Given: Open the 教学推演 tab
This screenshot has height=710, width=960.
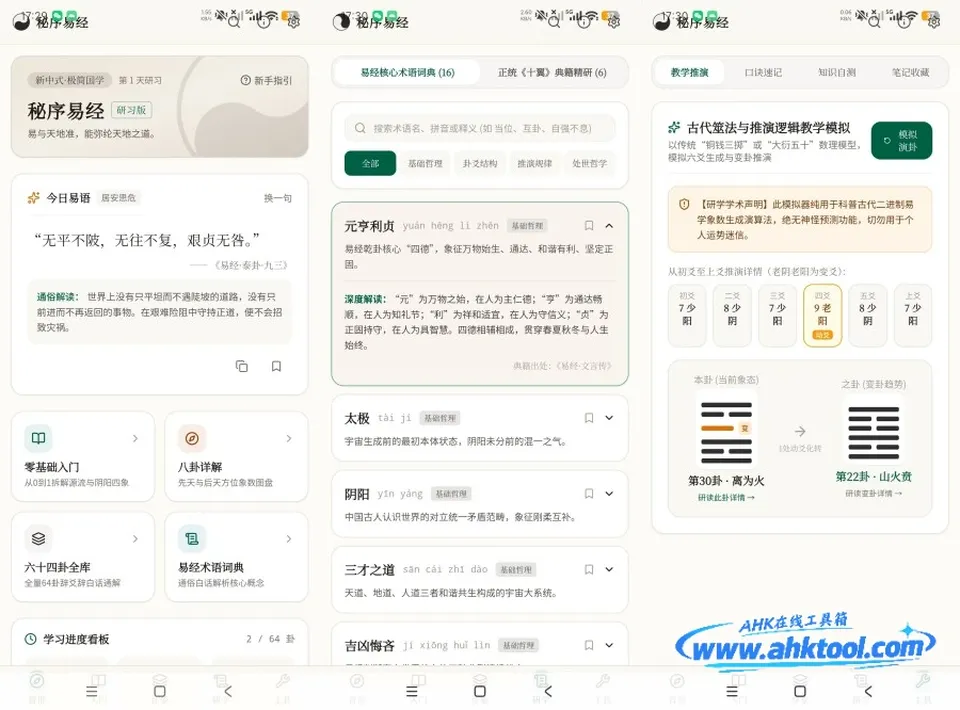Looking at the screenshot, I should pyautogui.click(x=689, y=72).
